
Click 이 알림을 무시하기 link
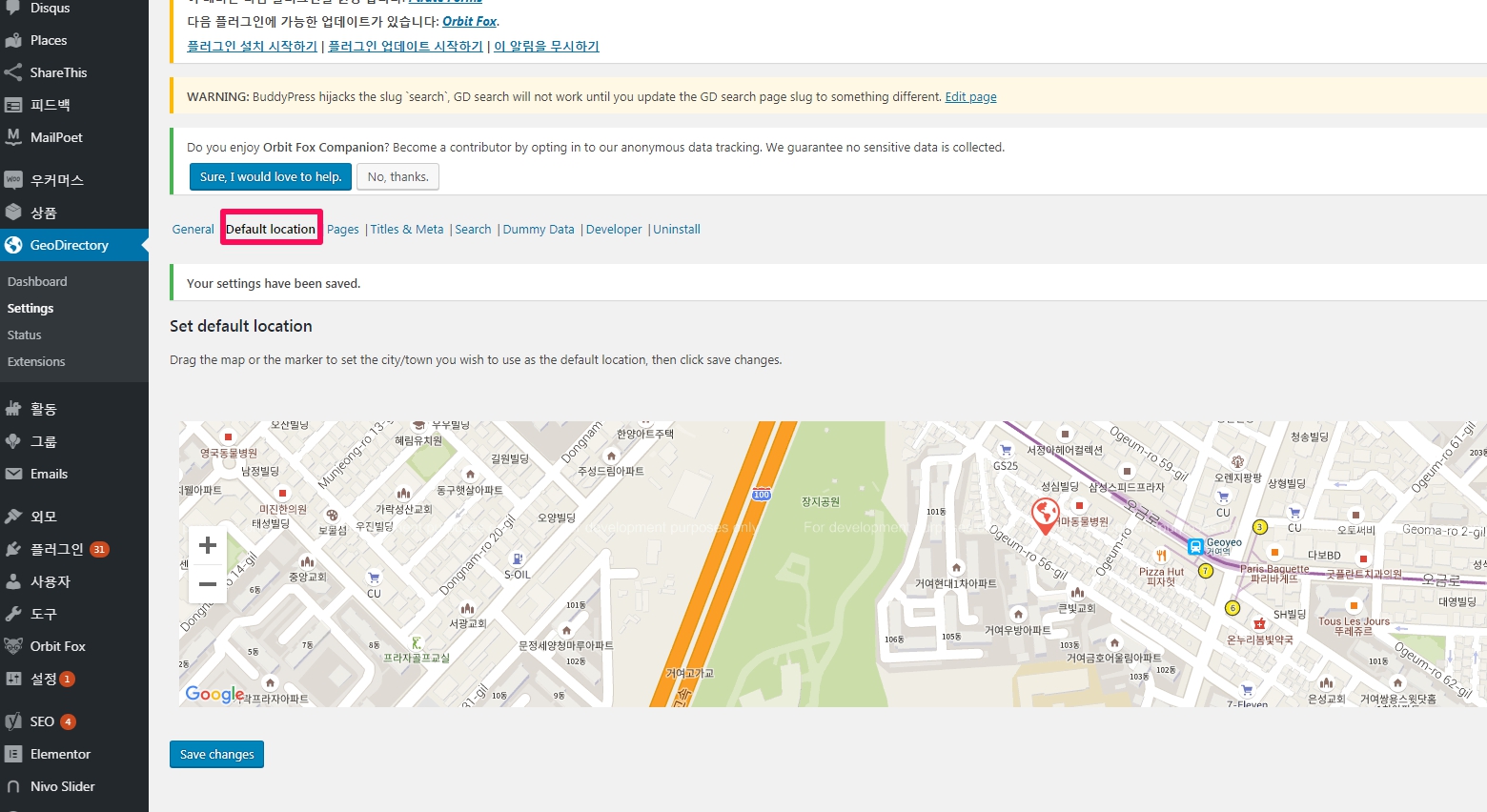[x=546, y=46]
